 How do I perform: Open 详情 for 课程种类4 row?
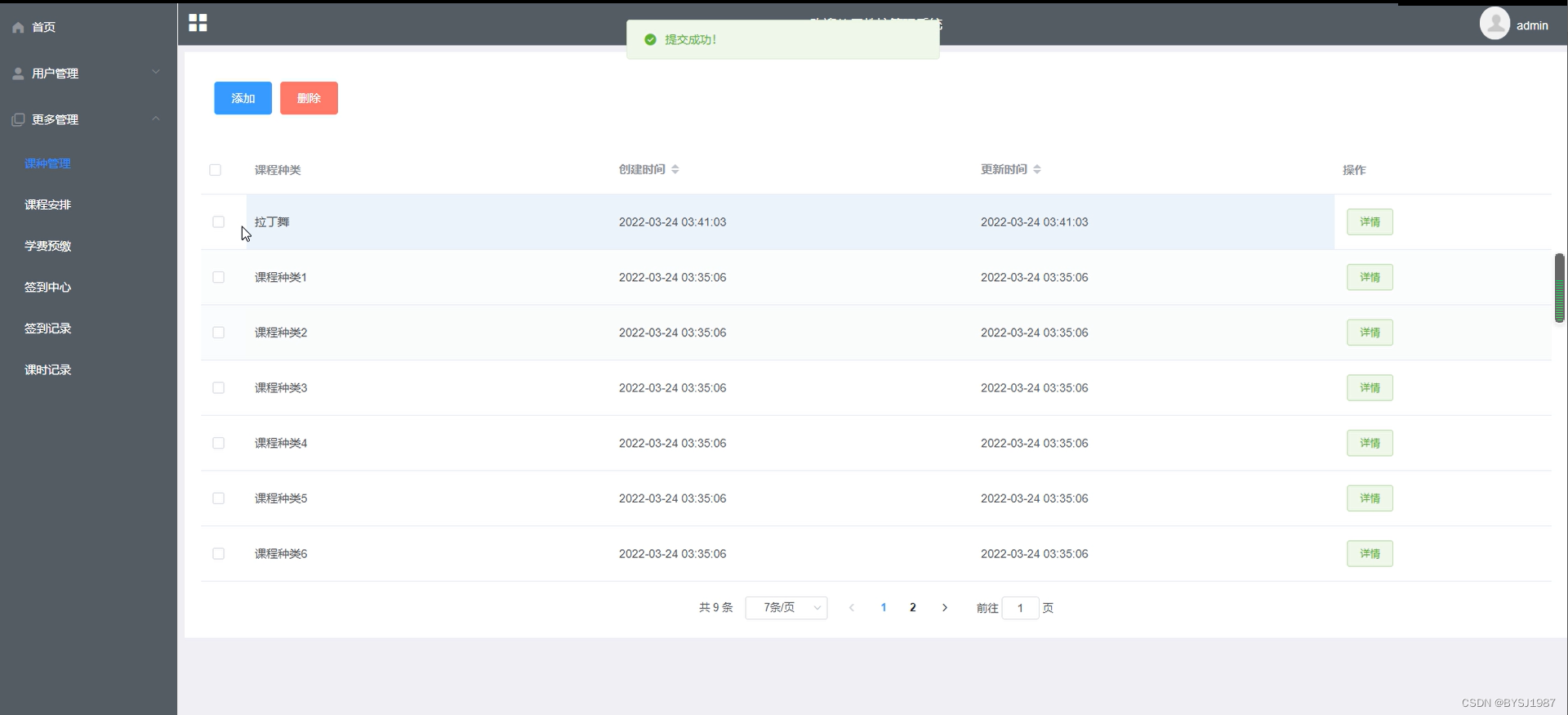1370,443
